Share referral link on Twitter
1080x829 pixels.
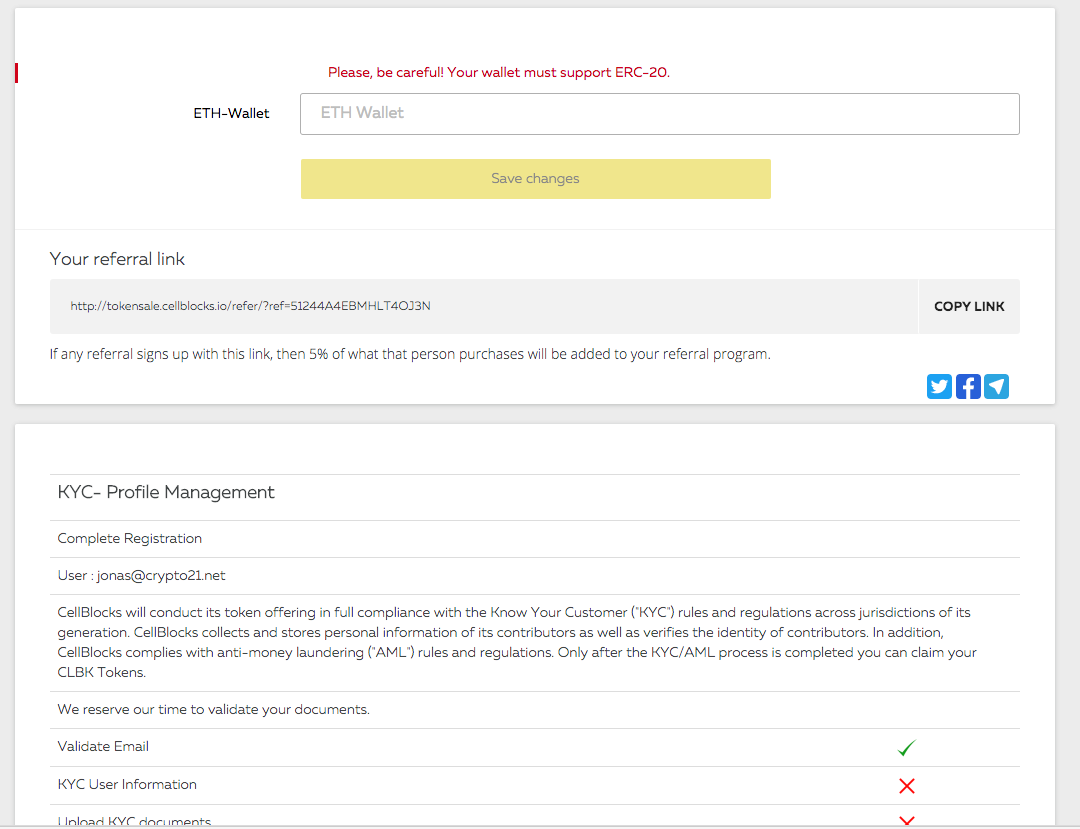[939, 387]
